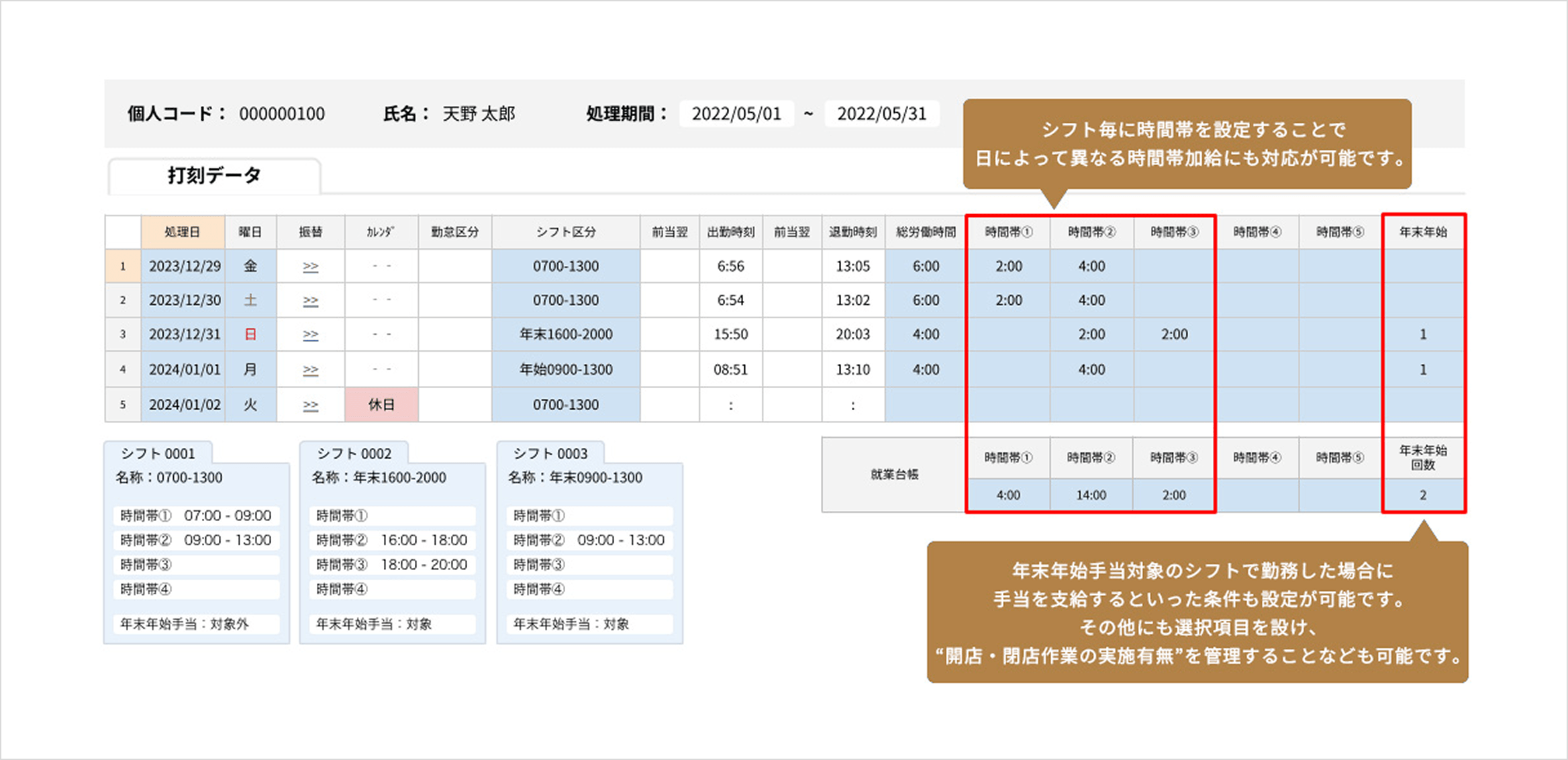1568x760 pixels.
Task: Select the 休日 calendar cell
Action: click(x=381, y=405)
